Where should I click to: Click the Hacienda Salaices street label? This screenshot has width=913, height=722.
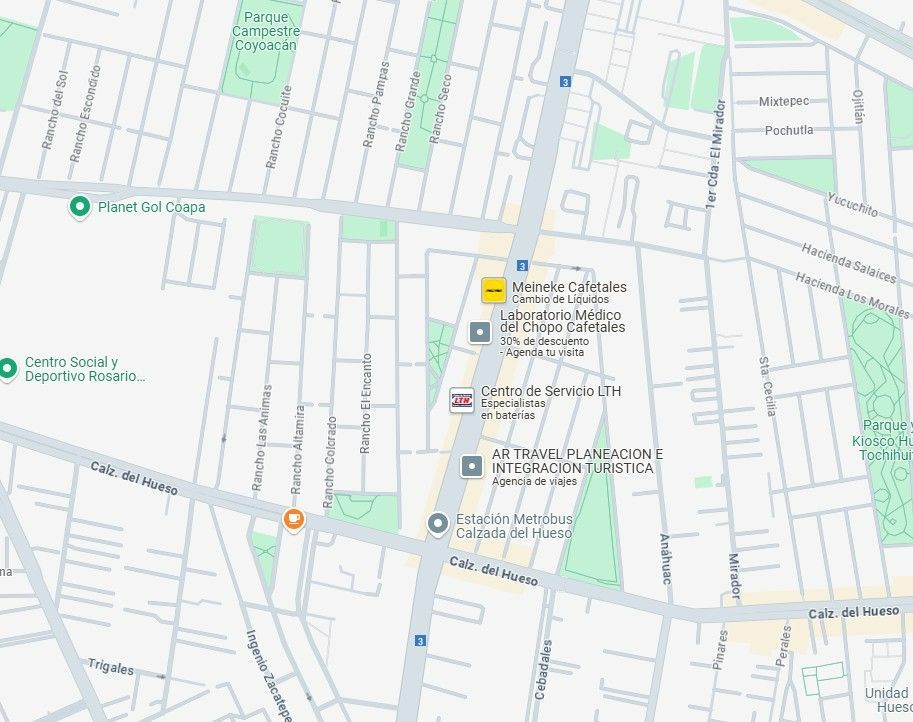849,263
